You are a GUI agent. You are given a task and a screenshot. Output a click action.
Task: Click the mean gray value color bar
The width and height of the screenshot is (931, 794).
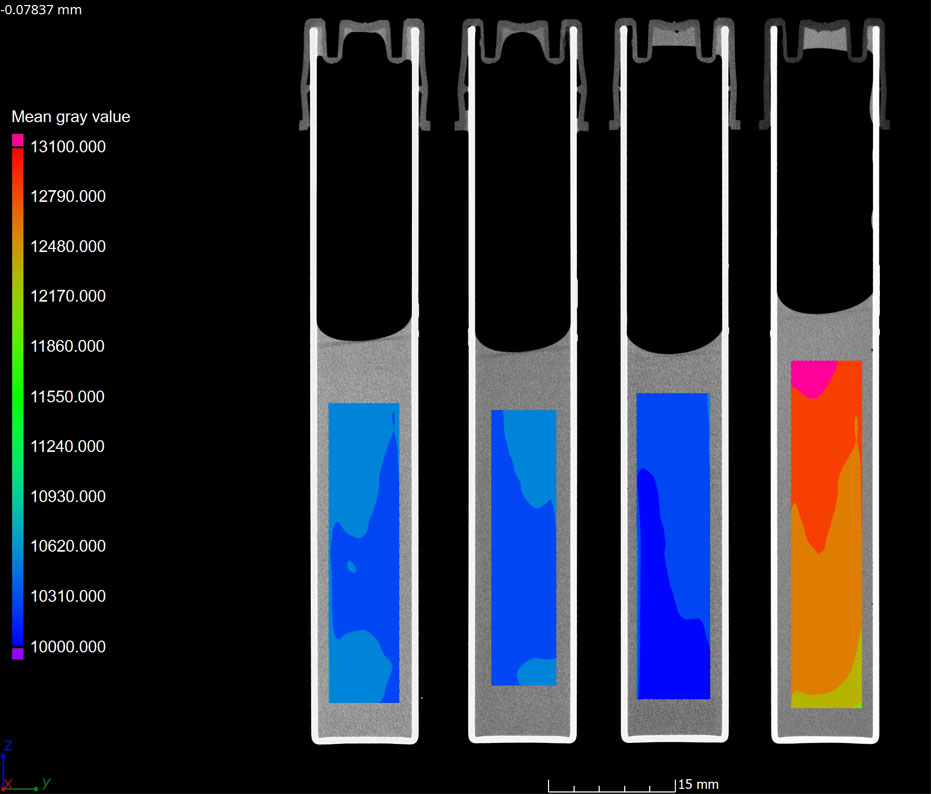[18, 397]
